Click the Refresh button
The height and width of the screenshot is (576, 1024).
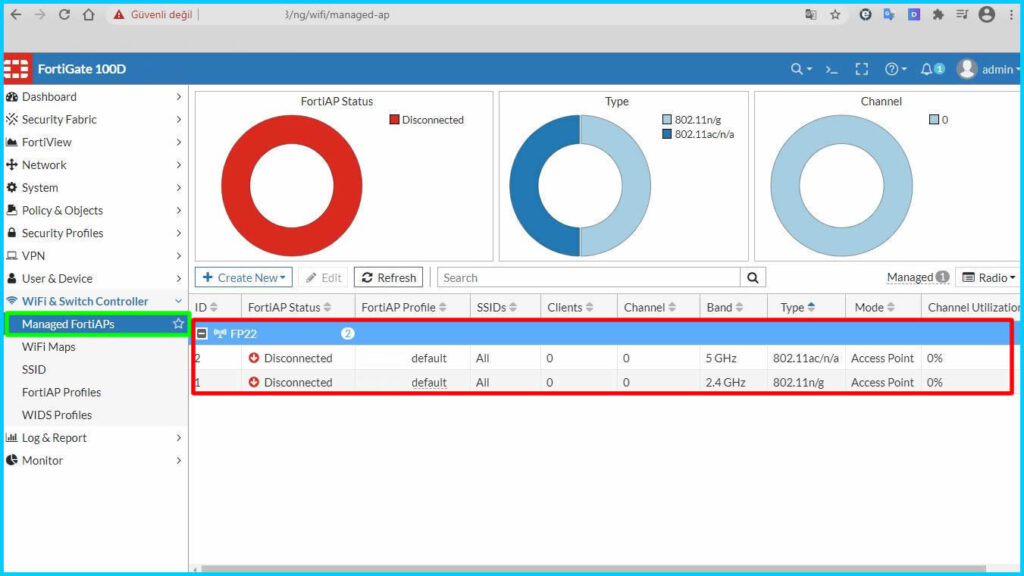coord(389,278)
